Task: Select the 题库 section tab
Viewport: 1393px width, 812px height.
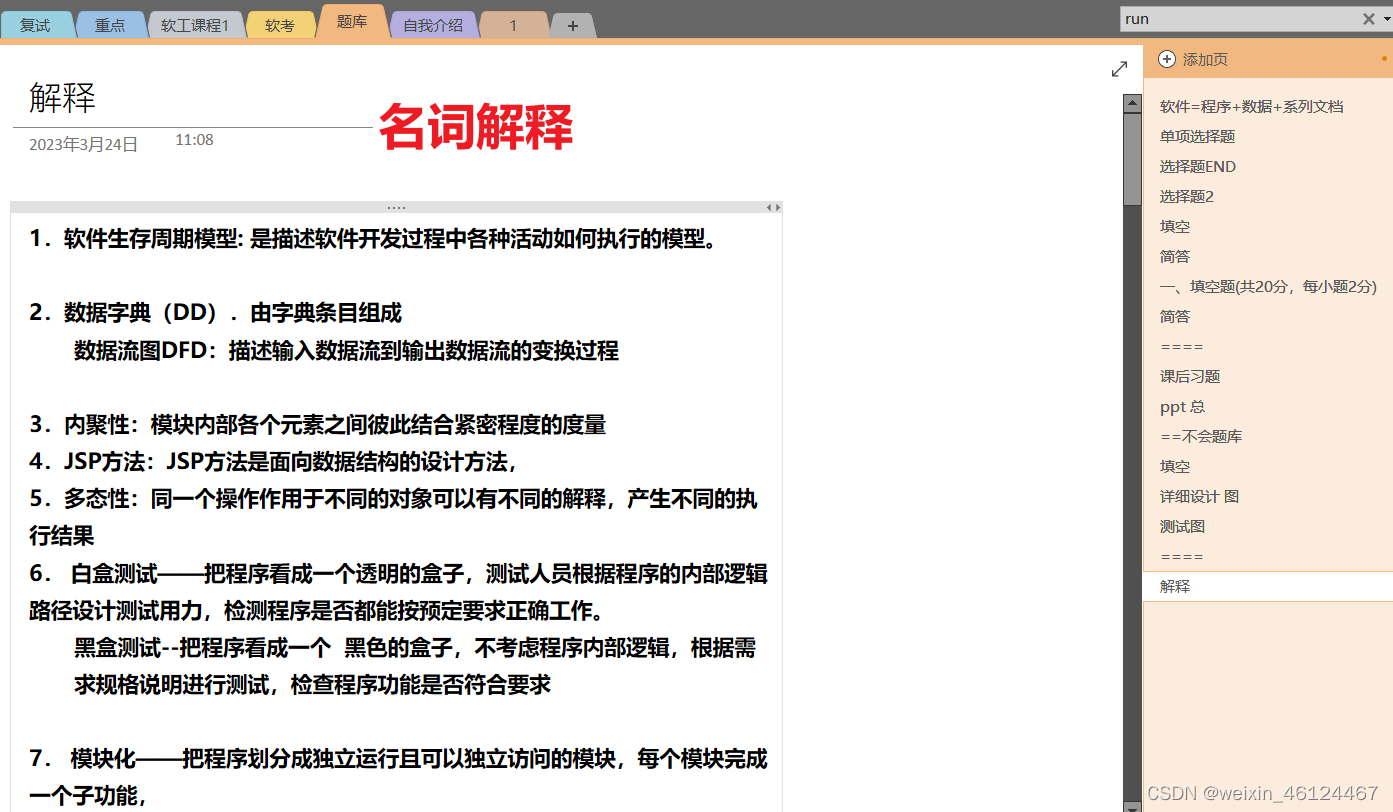Action: click(352, 22)
